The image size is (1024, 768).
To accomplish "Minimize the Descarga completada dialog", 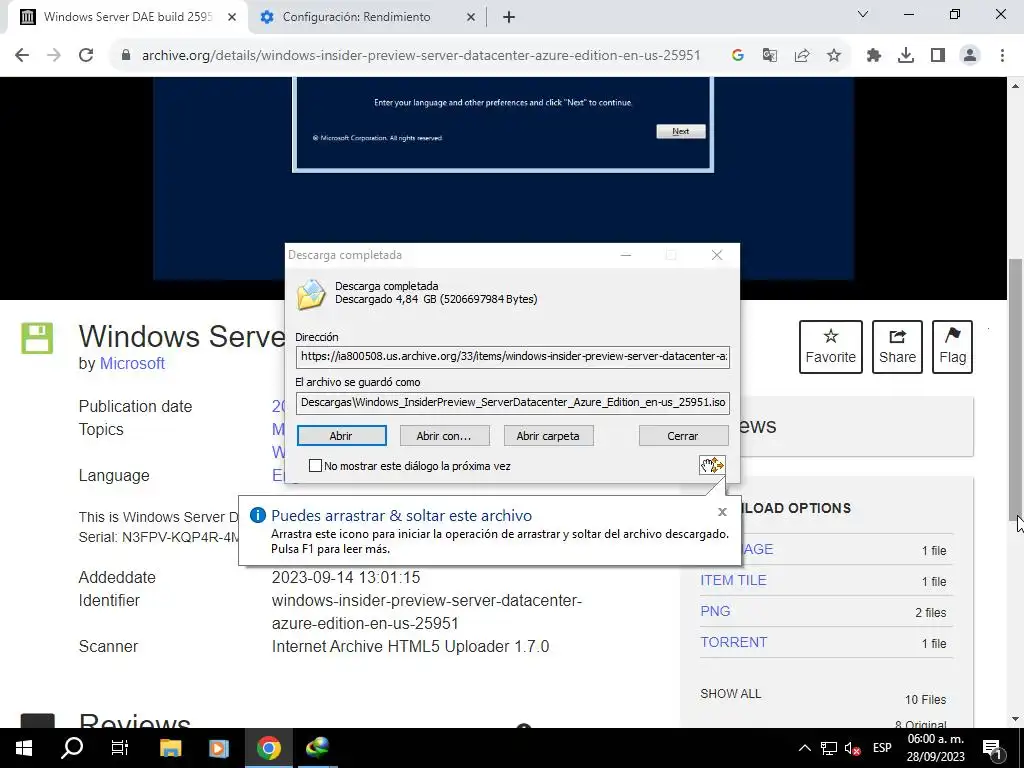I will [626, 255].
